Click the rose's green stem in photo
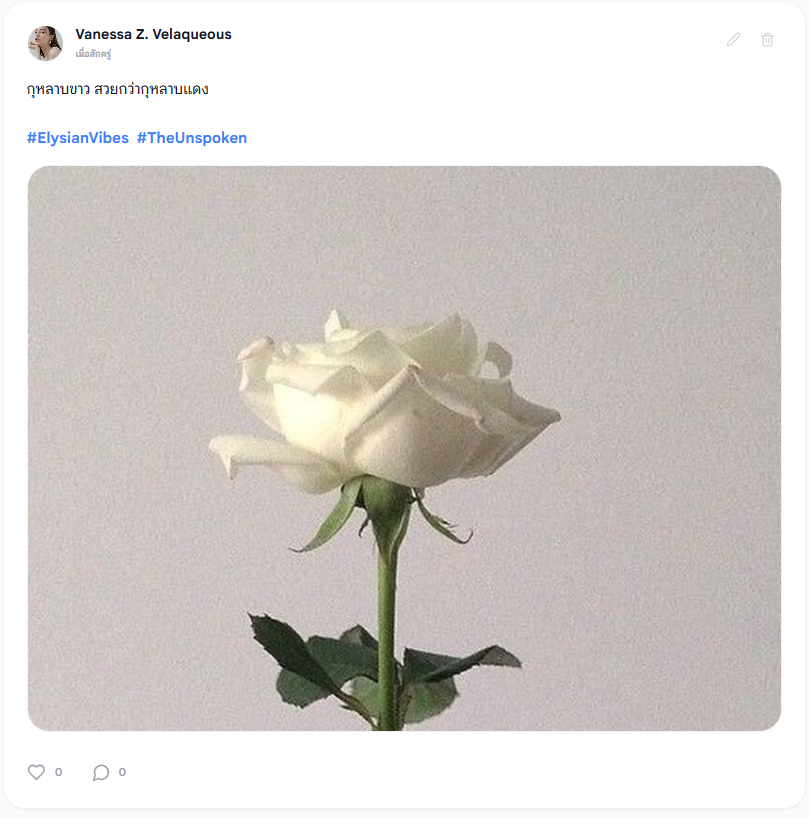This screenshot has width=809, height=818. (x=387, y=626)
